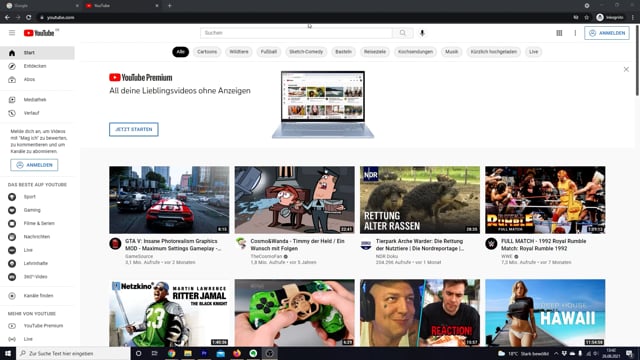This screenshot has width=640, height=360.
Task: Bookmark this page with the star
Action: click(x=587, y=17)
